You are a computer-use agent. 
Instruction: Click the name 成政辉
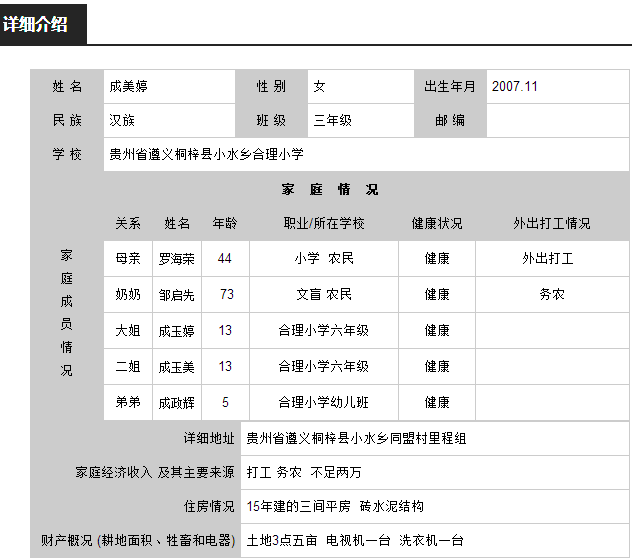point(177,403)
